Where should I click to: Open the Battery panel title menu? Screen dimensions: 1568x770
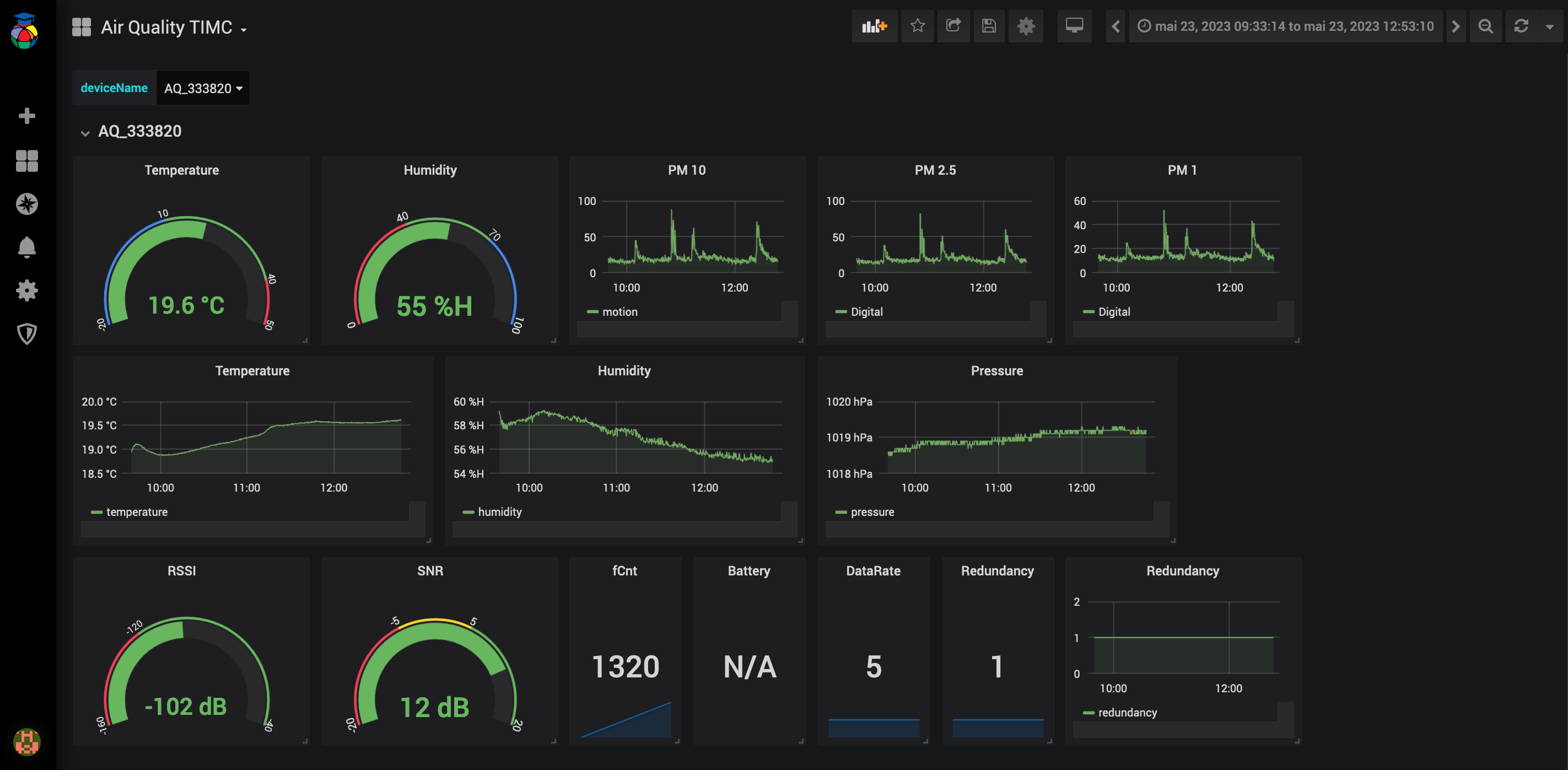click(748, 571)
